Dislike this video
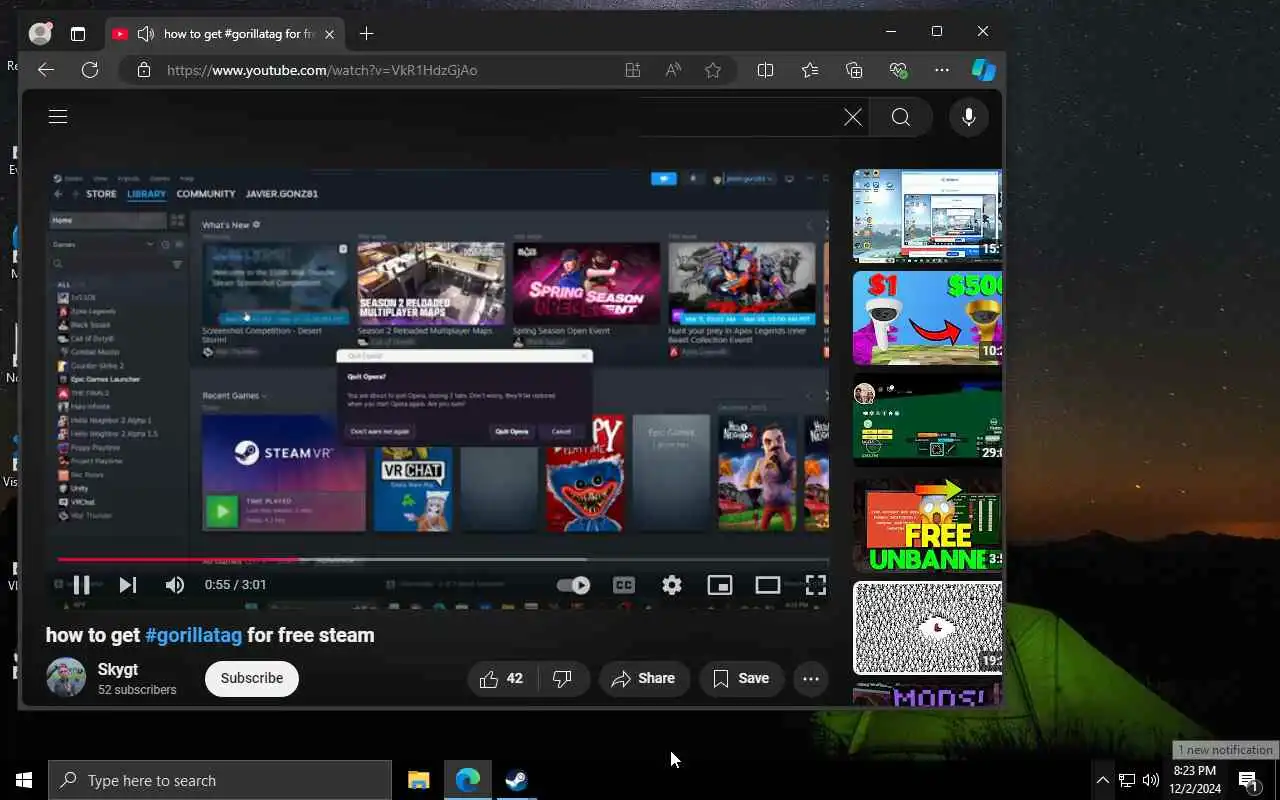 pos(562,678)
